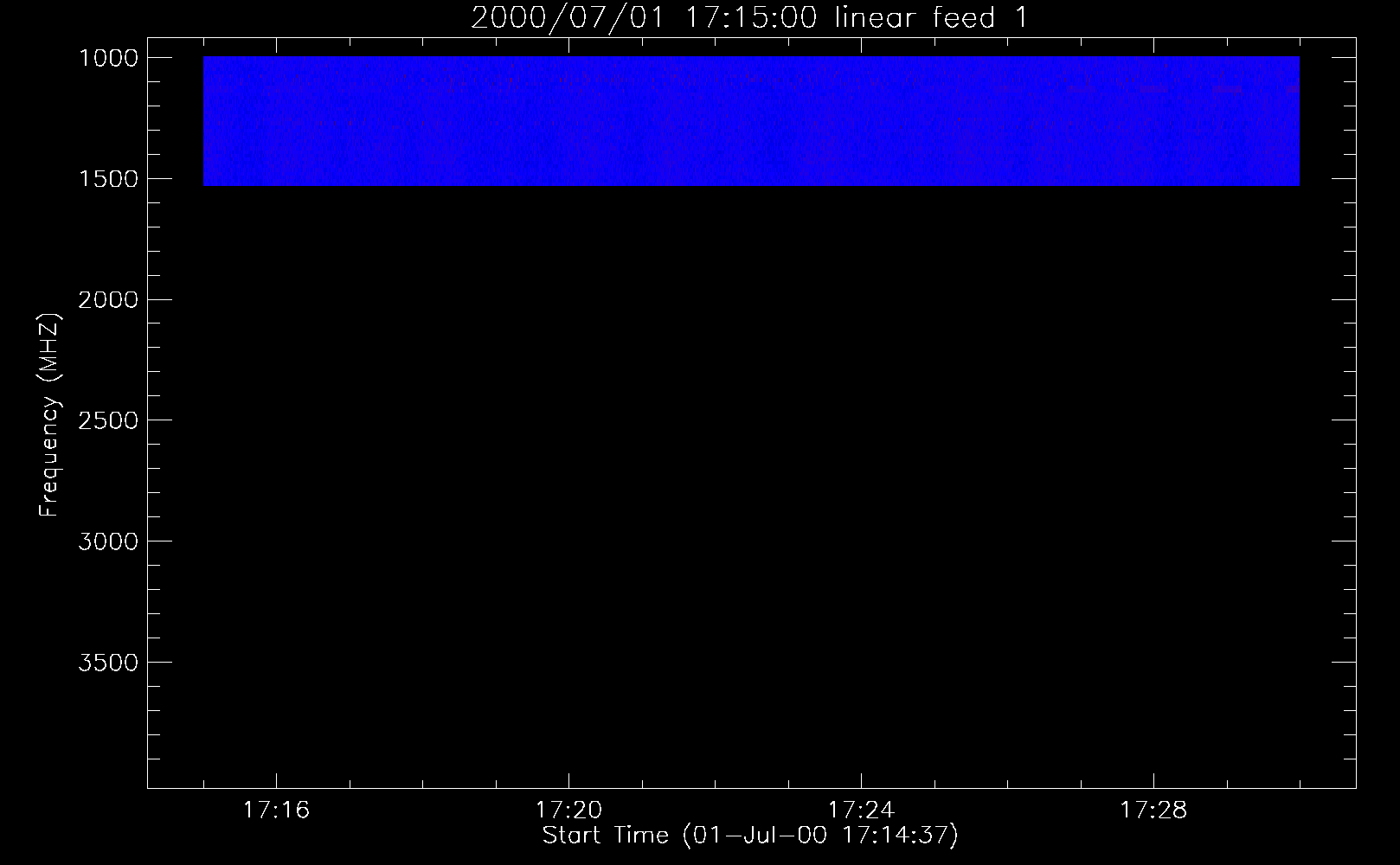
Task: Click the 17:16 time tick label
Action: (276, 811)
